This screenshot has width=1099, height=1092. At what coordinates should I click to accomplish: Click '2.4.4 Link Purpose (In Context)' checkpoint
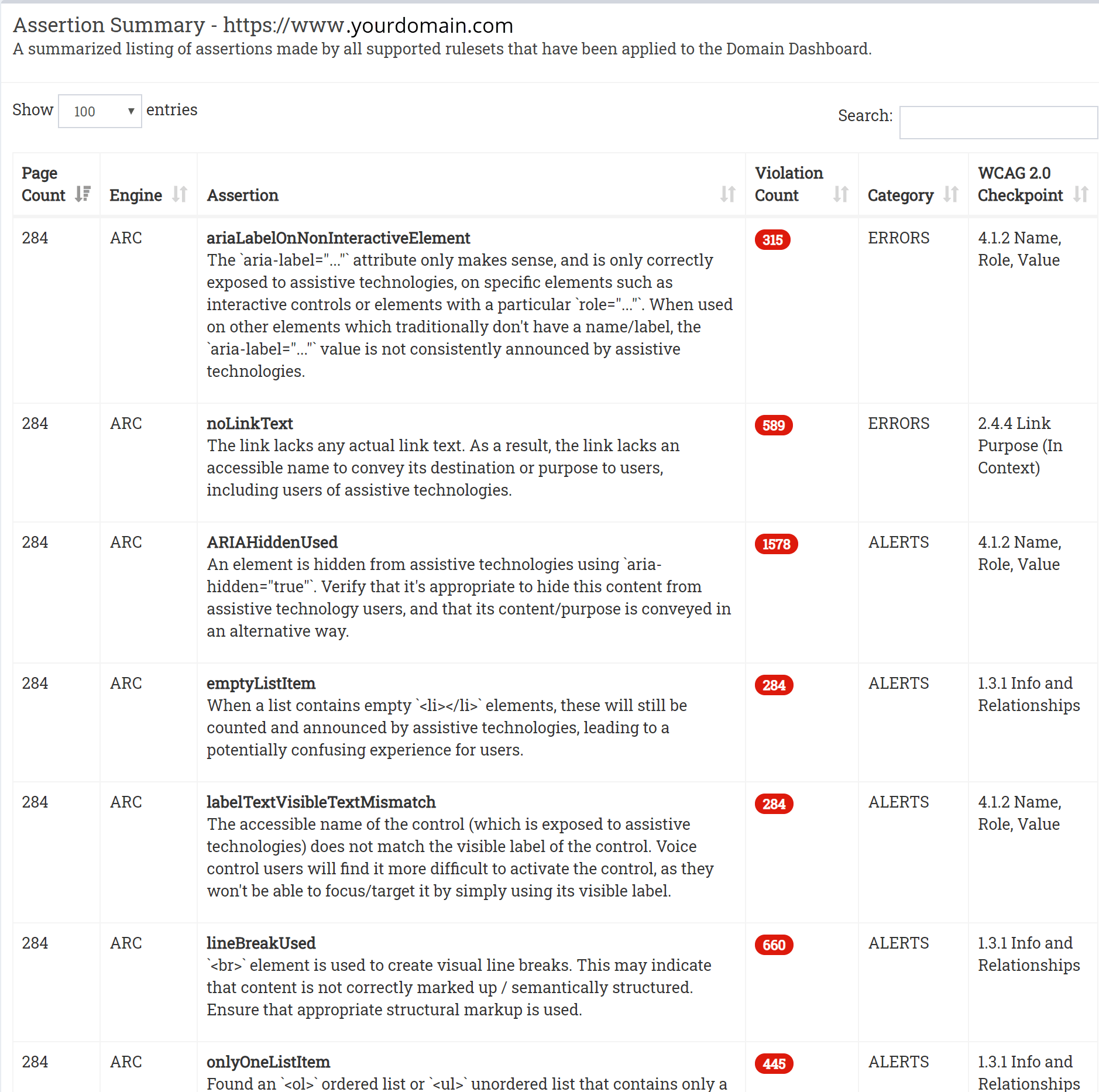point(1020,446)
